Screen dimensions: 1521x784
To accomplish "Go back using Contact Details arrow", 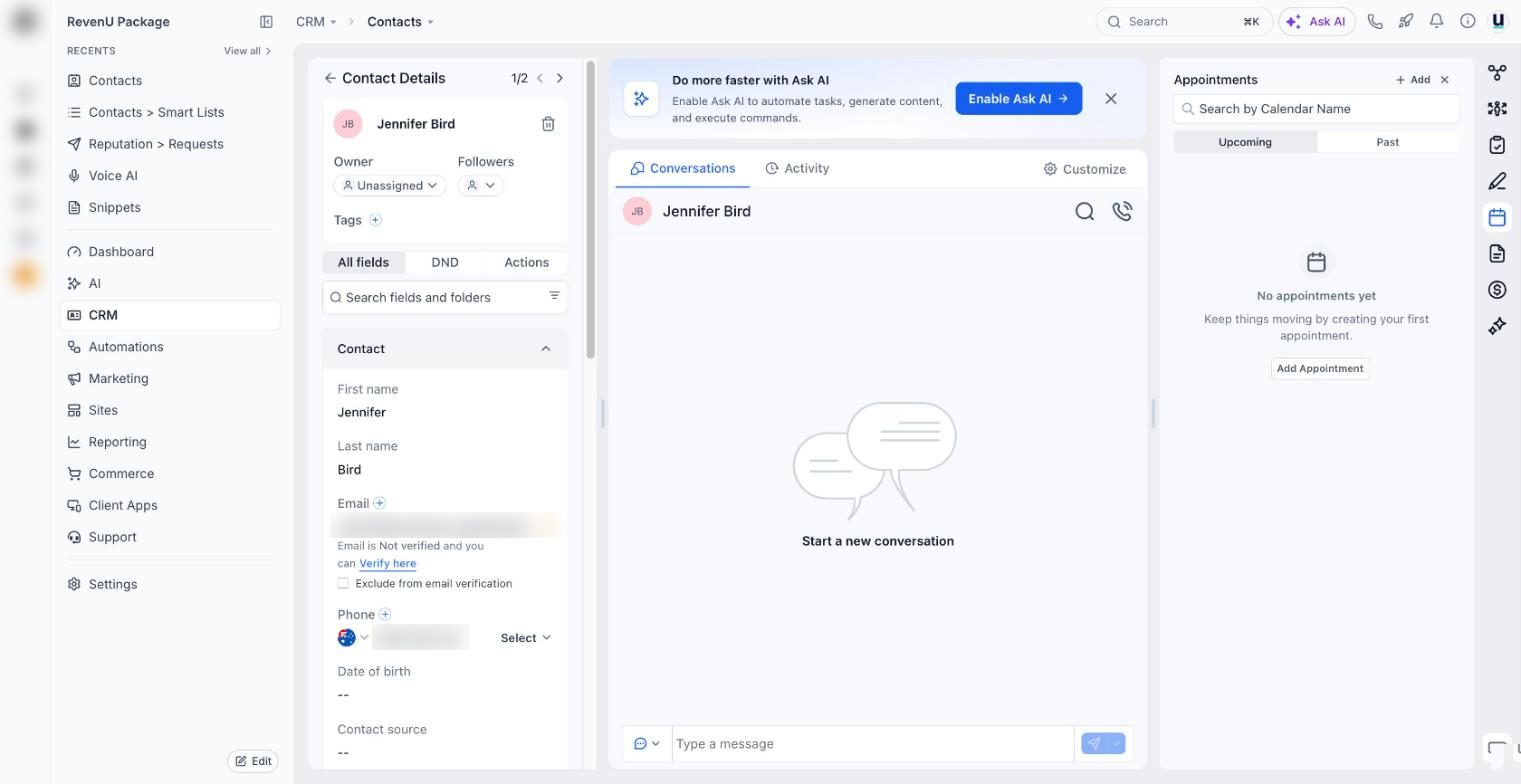I will tap(330, 78).
